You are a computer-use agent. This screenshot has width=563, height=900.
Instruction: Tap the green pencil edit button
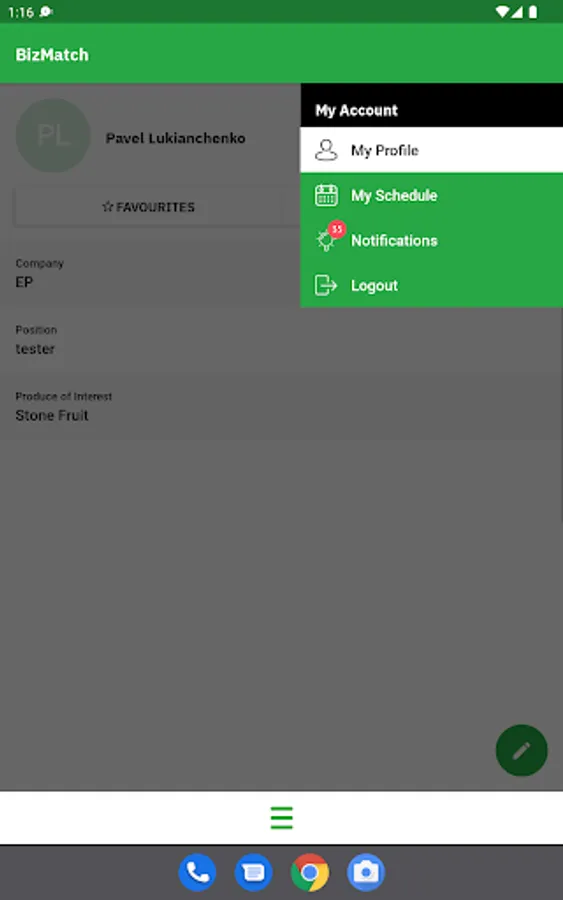[521, 750]
